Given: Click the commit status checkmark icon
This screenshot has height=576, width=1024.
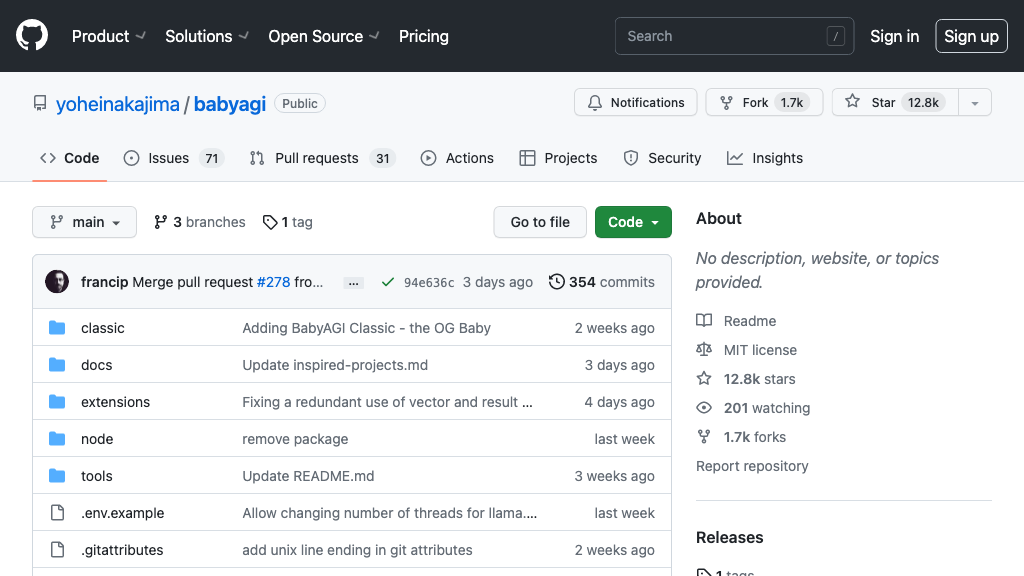Looking at the screenshot, I should click(387, 282).
